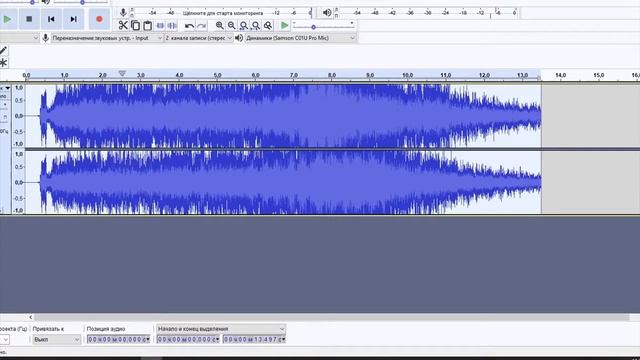Click the playback meter speaker icon
This screenshot has height=360, width=640.
pyautogui.click(x=327, y=13)
